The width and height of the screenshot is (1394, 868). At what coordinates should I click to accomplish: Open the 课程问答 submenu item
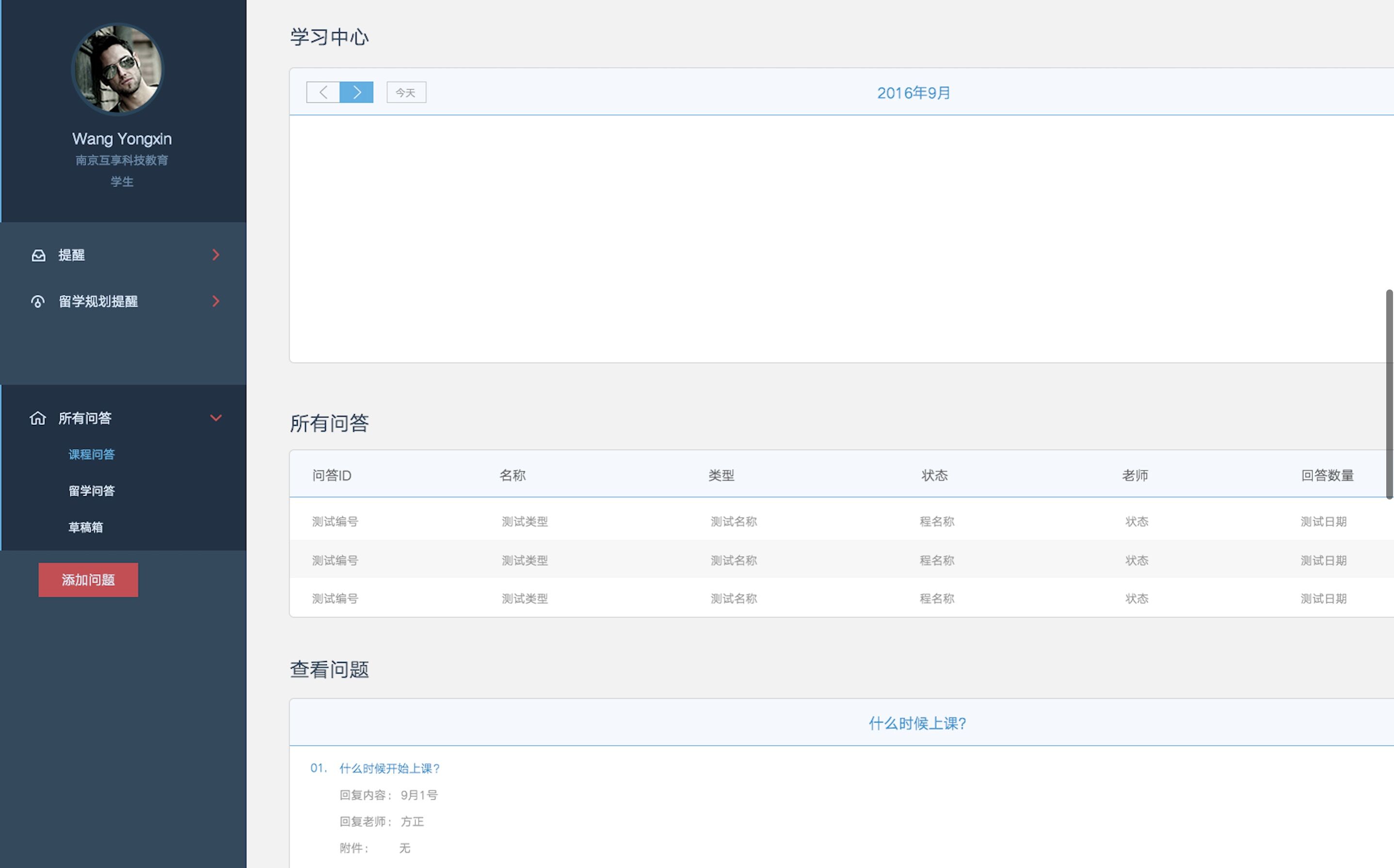pos(92,454)
